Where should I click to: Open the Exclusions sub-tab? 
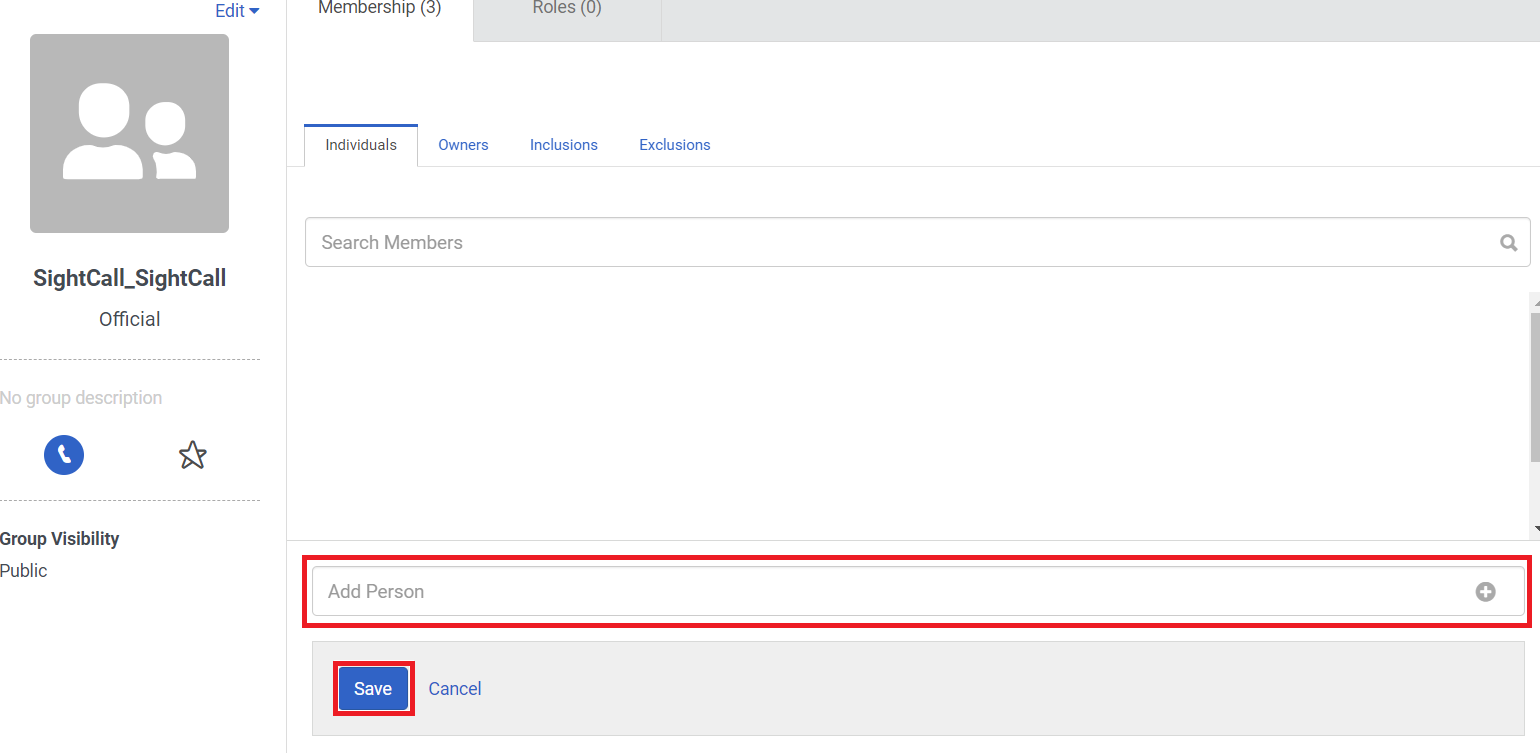click(675, 145)
